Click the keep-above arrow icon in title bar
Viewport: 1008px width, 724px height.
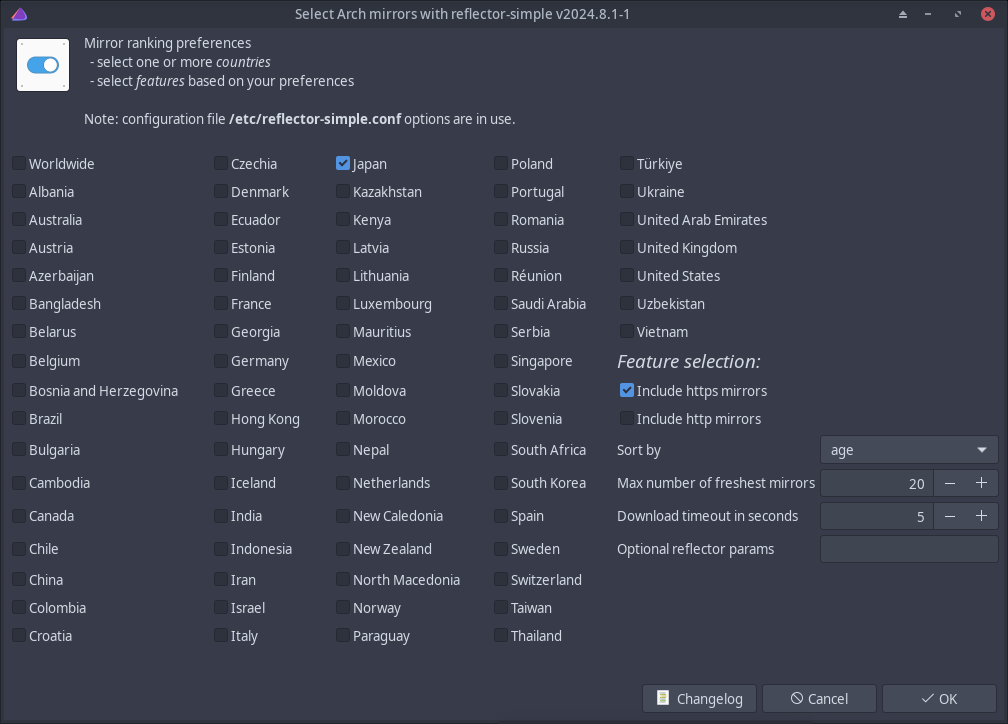pyautogui.click(x=903, y=15)
